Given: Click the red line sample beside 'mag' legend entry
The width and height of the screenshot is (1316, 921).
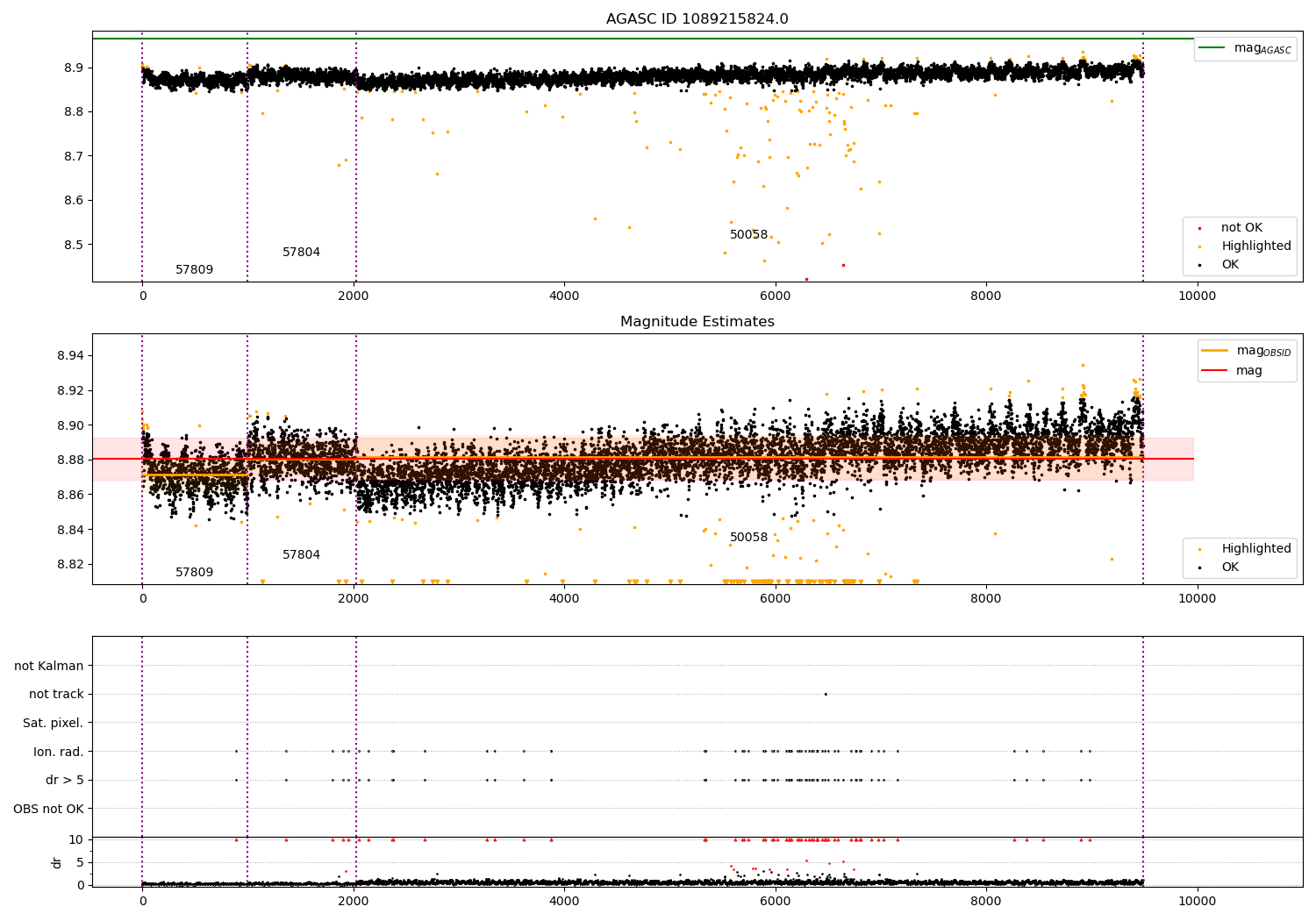Looking at the screenshot, I should (x=1215, y=371).
